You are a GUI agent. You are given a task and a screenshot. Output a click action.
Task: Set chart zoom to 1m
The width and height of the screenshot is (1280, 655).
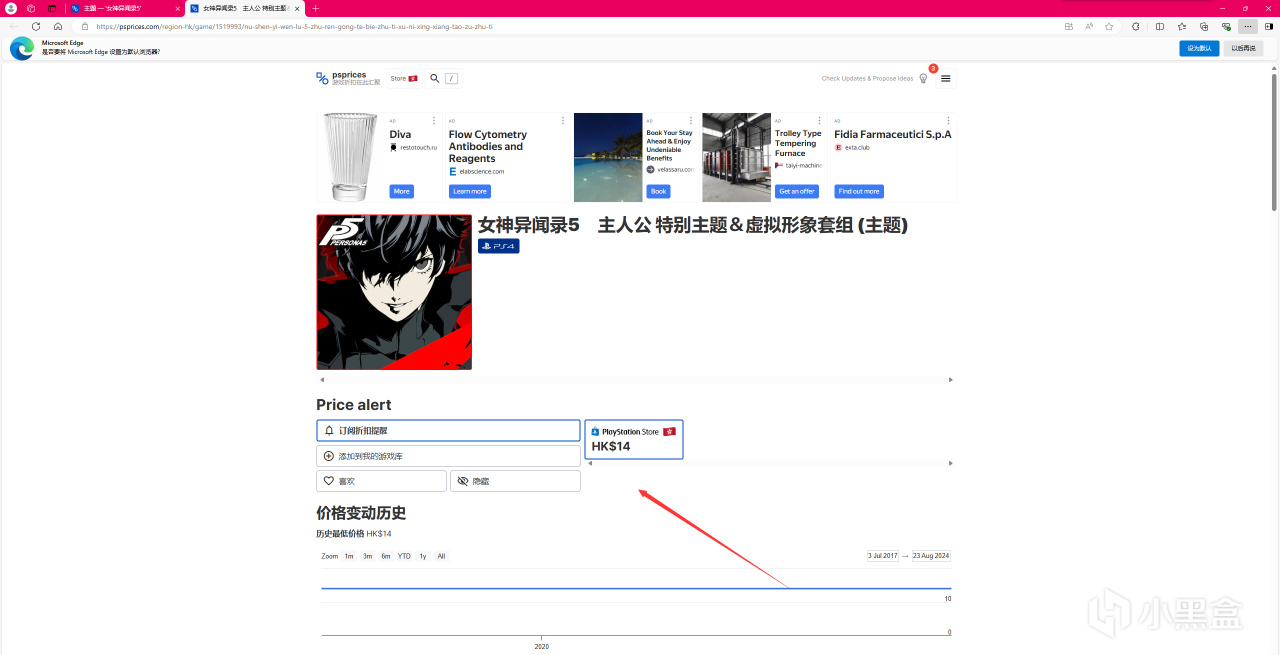pyautogui.click(x=349, y=556)
